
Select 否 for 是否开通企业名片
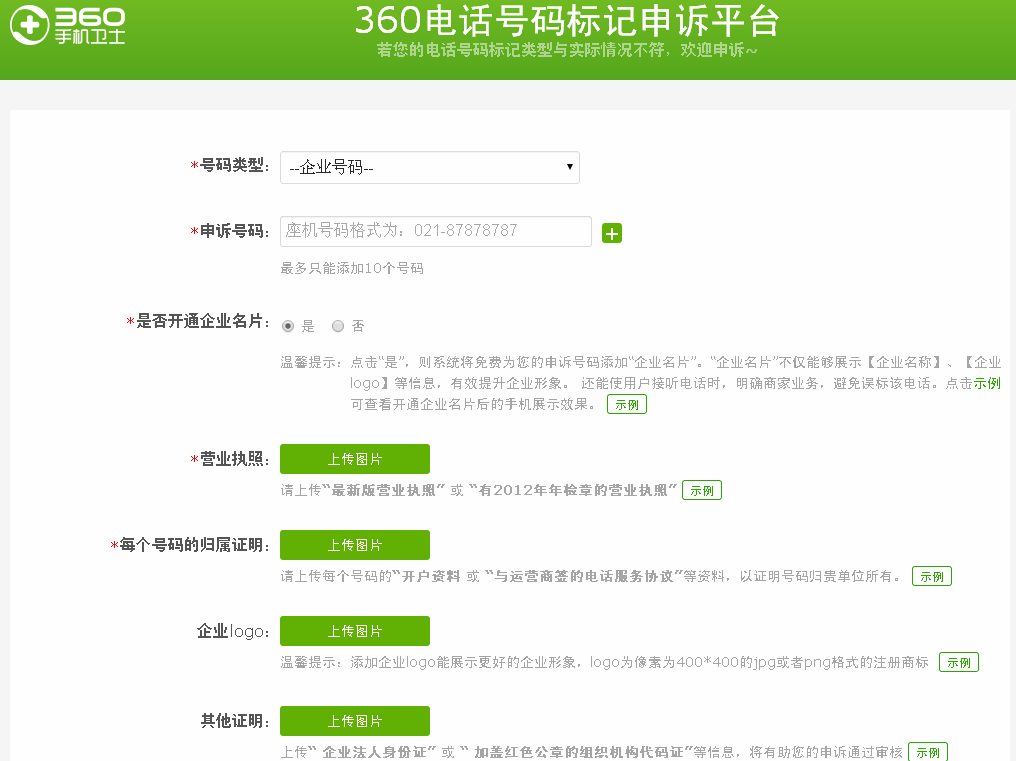point(337,326)
